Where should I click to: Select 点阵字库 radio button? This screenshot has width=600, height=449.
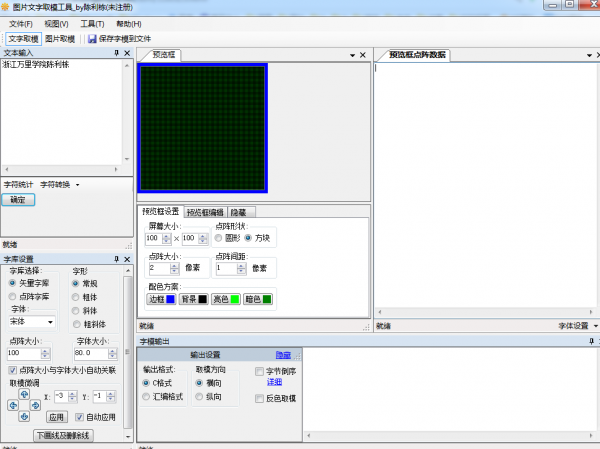pos(12,296)
